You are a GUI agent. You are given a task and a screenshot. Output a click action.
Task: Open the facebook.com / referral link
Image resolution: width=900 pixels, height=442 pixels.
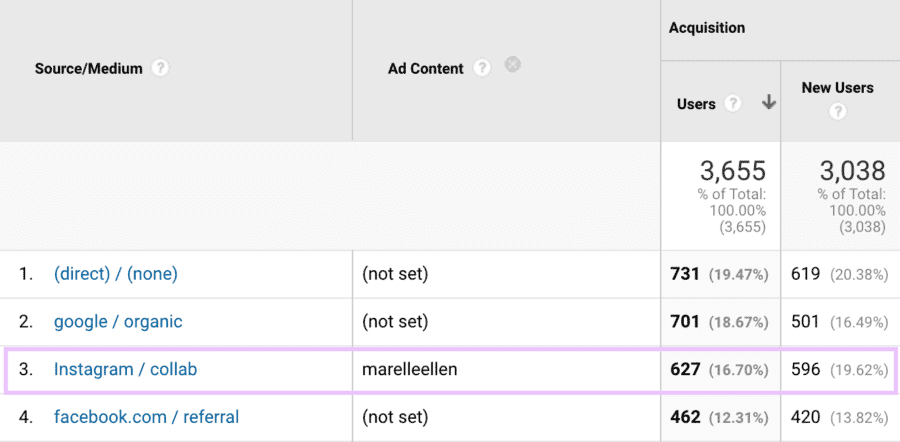[146, 416]
